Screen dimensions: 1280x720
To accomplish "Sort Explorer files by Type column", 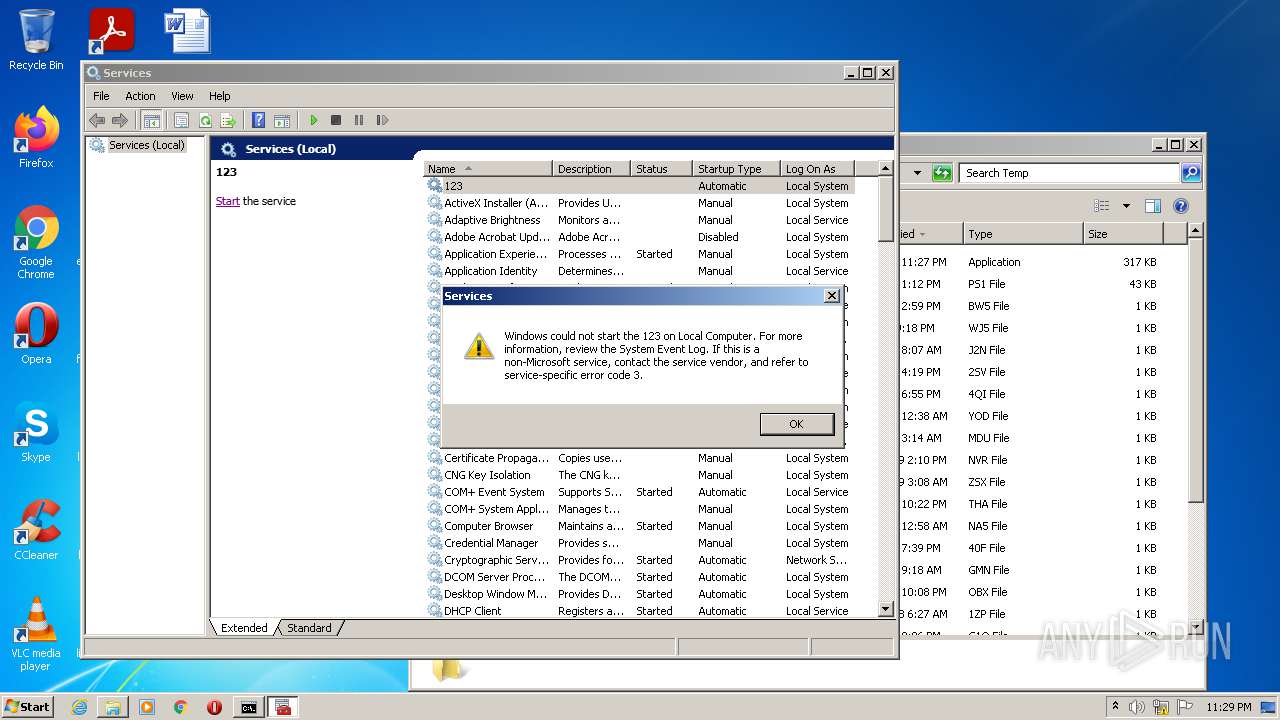I will point(1022,234).
